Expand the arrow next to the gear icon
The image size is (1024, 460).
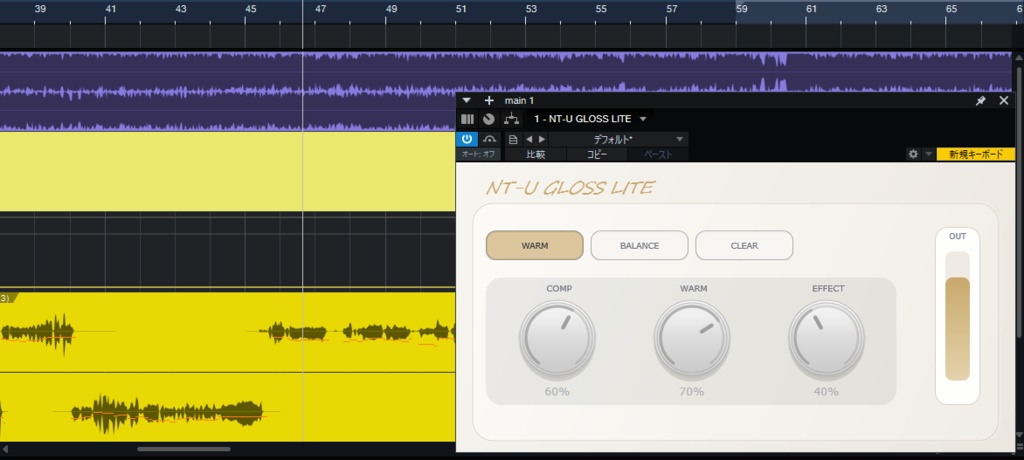pyautogui.click(x=928, y=154)
